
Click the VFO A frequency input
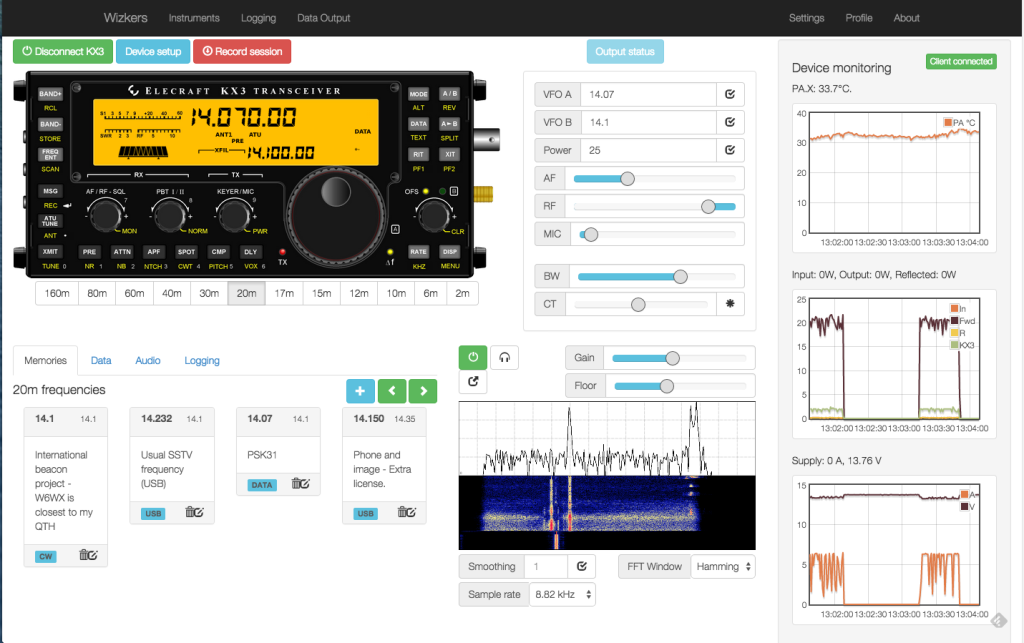[648, 94]
